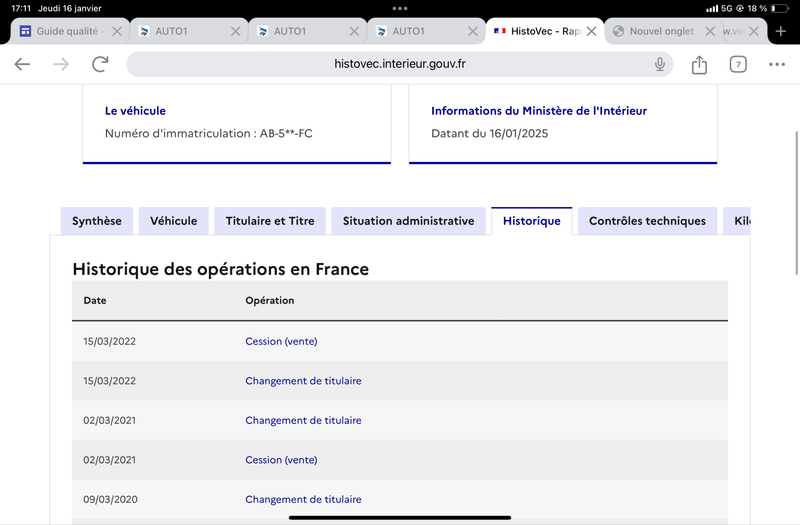Open the share sheet icon
800x525 pixels.
(699, 64)
